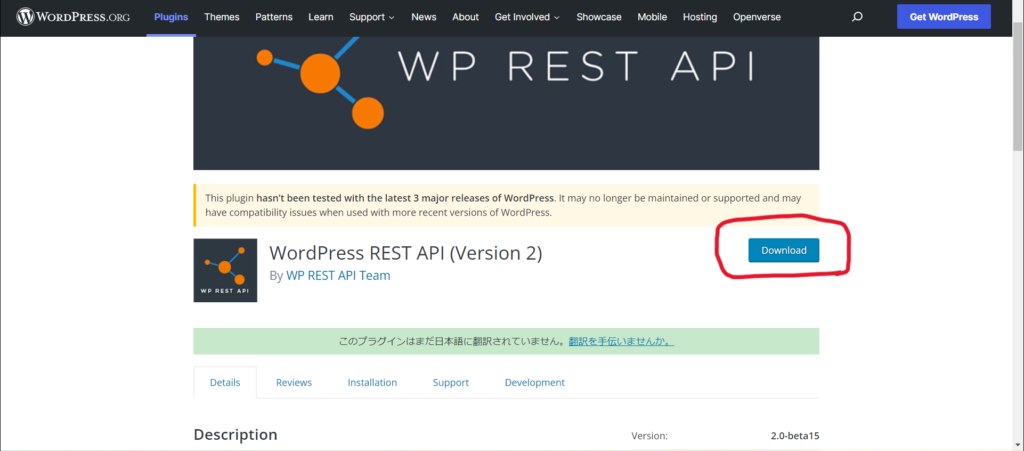Click the untested-plugin warning notice text
This screenshot has height=451, width=1024.
click(503, 205)
